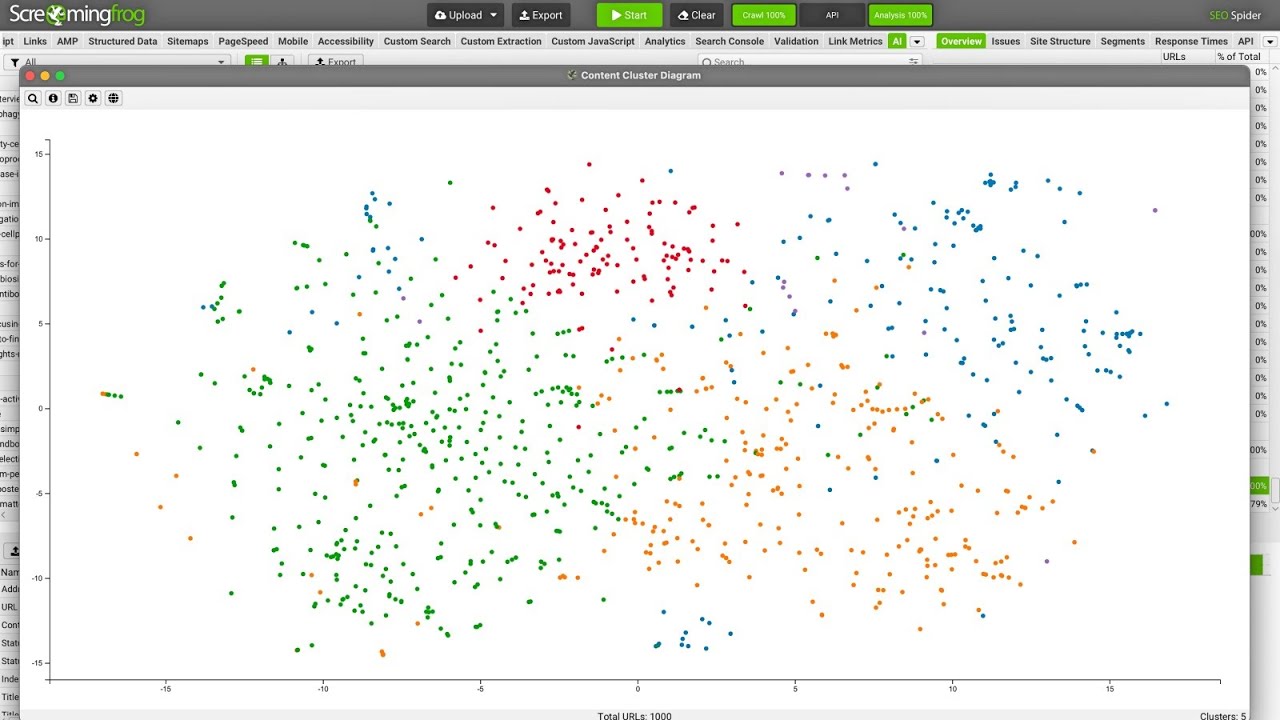Open Custom JavaScript tab

tap(593, 41)
